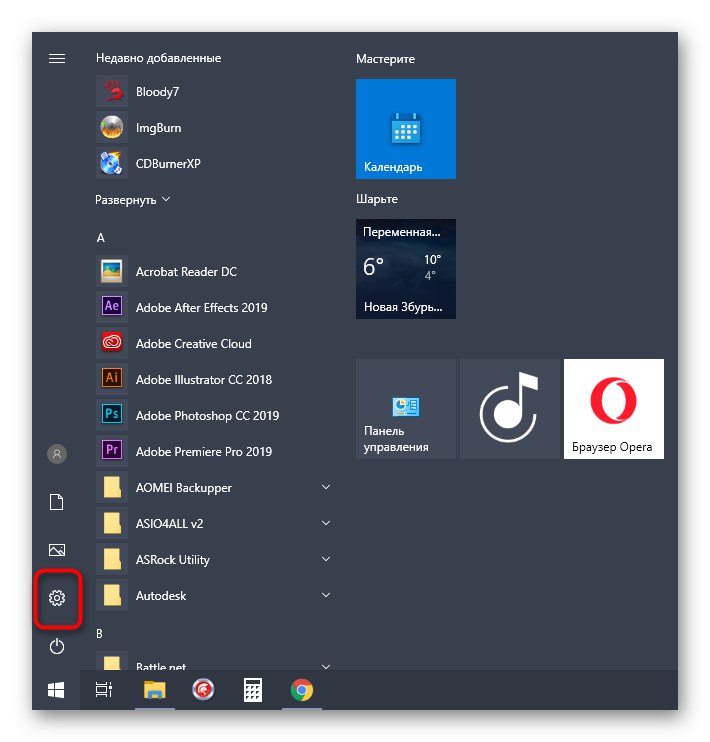Screen dimensions: 710x742
Task: Expand the Развернуть recently added list
Action: pos(133,200)
